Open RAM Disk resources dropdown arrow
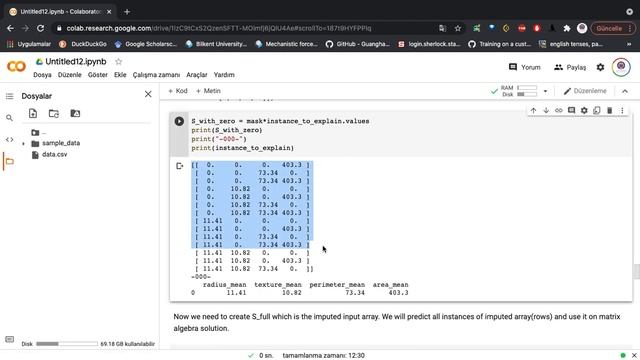Viewport: 640px width, 360px height. click(545, 91)
